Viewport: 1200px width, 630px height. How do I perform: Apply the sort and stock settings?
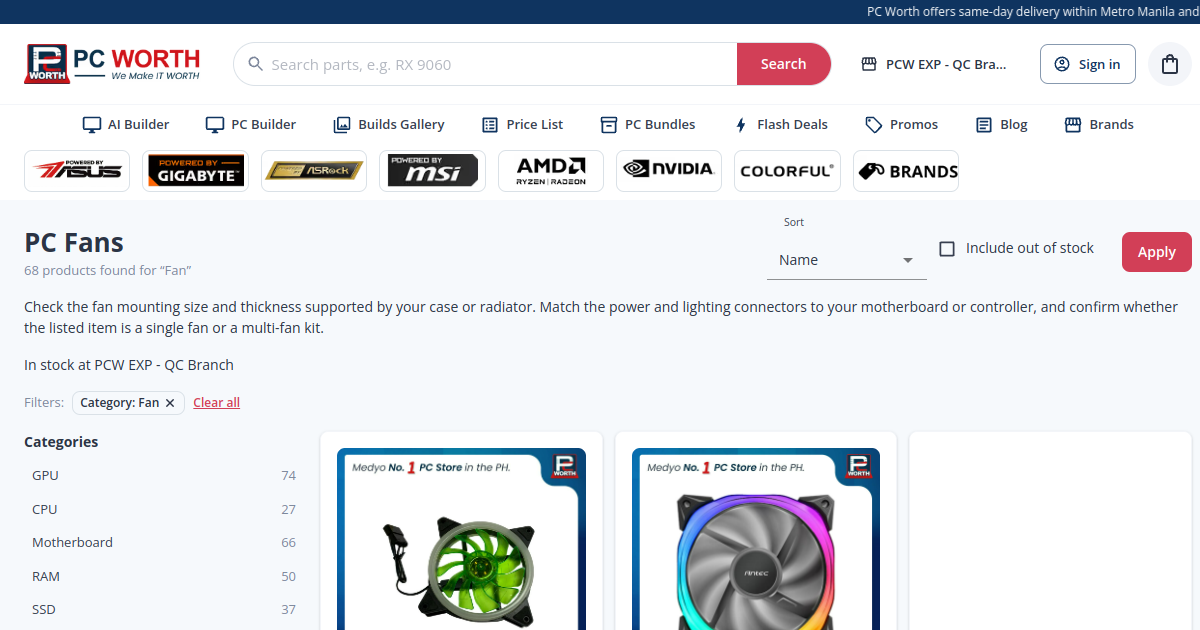pos(1157,252)
